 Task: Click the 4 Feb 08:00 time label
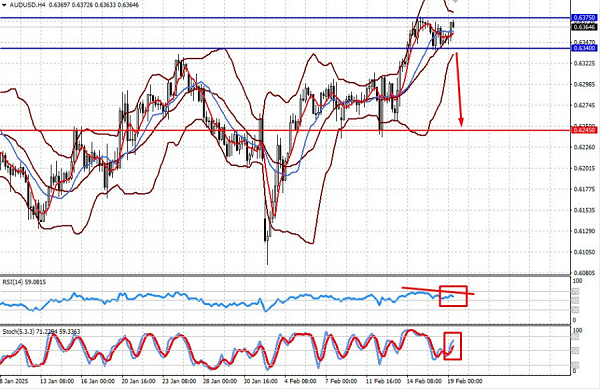300,381
